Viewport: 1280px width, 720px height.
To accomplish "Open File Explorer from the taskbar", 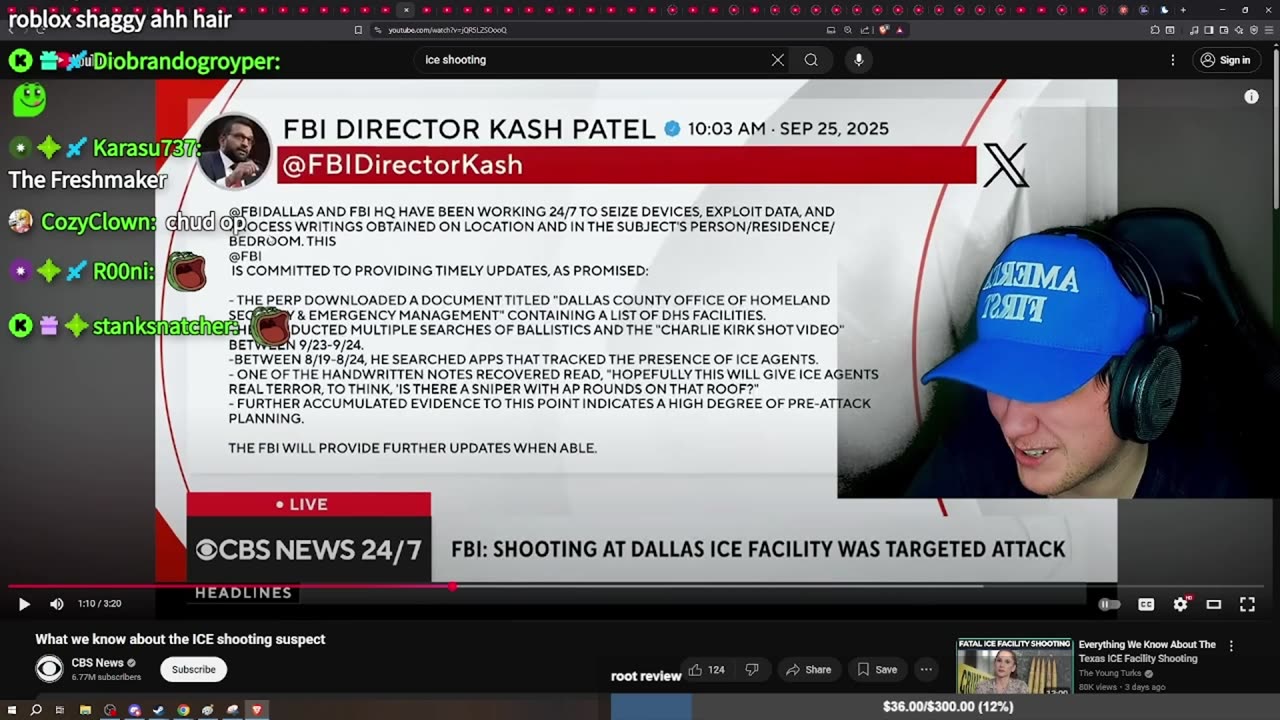I will coord(85,710).
